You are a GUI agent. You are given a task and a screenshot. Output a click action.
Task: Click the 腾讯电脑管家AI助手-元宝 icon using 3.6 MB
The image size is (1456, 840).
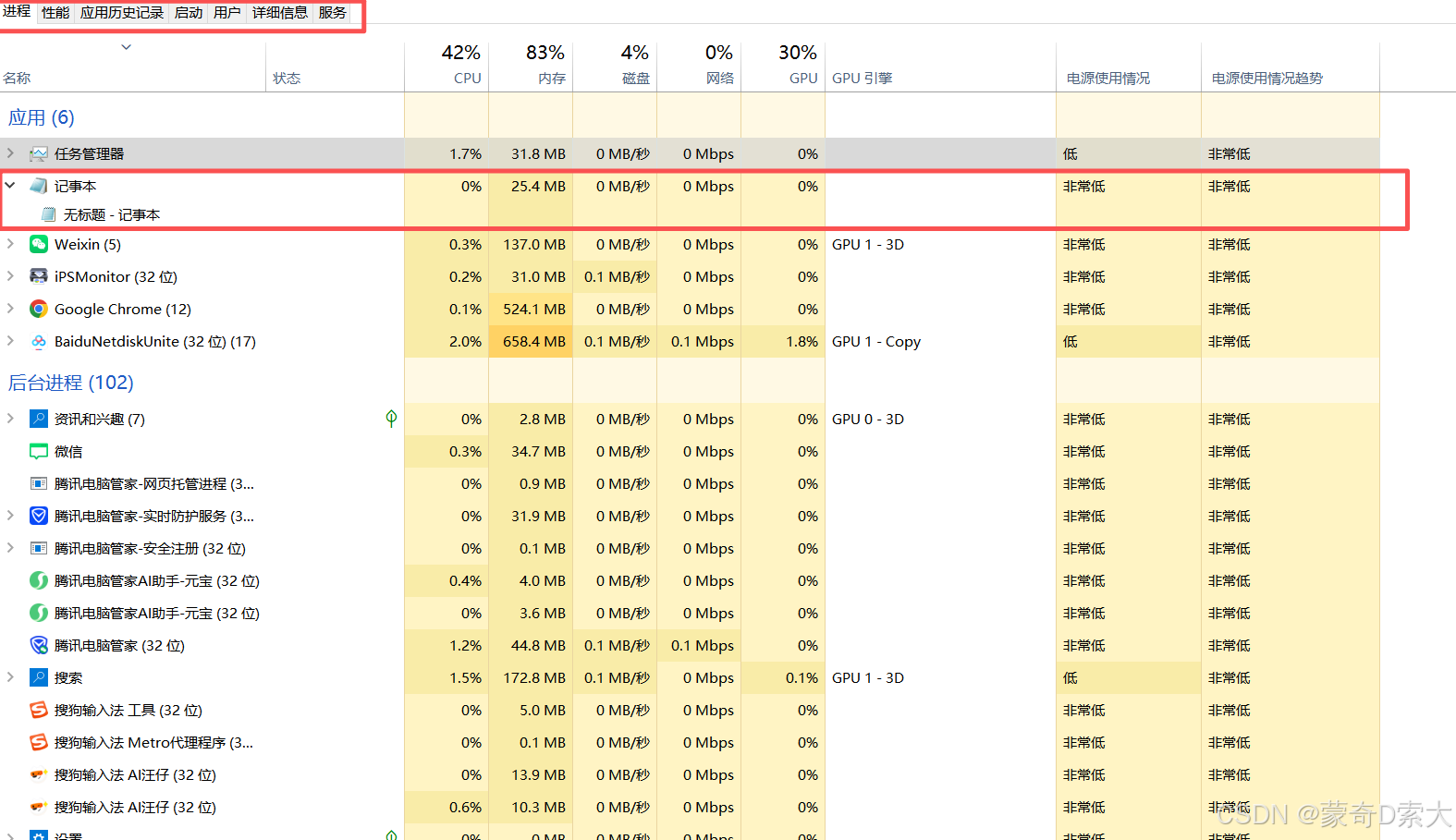(39, 614)
